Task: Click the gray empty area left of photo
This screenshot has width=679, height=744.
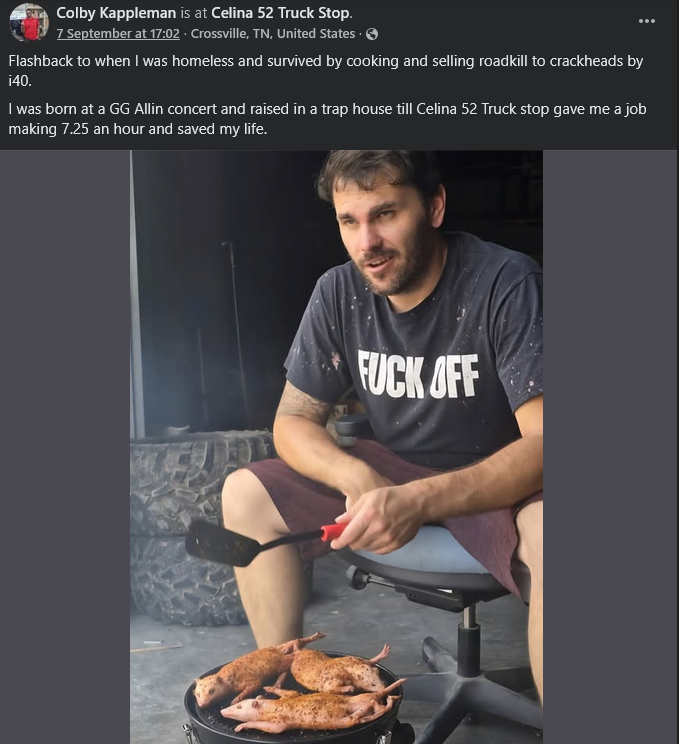Action: tap(65, 447)
